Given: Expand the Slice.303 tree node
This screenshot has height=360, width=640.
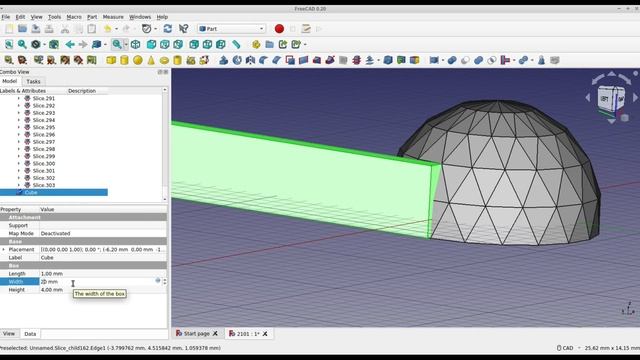Looking at the screenshot, I should (18, 185).
